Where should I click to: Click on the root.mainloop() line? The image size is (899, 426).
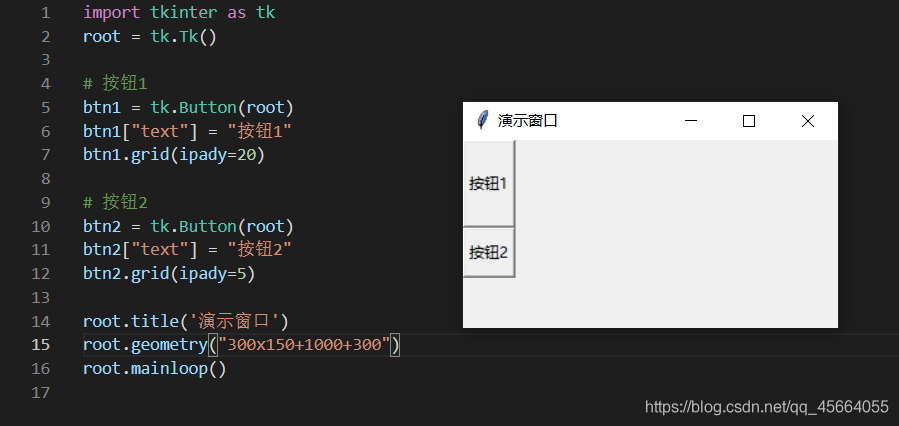pyautogui.click(x=155, y=368)
